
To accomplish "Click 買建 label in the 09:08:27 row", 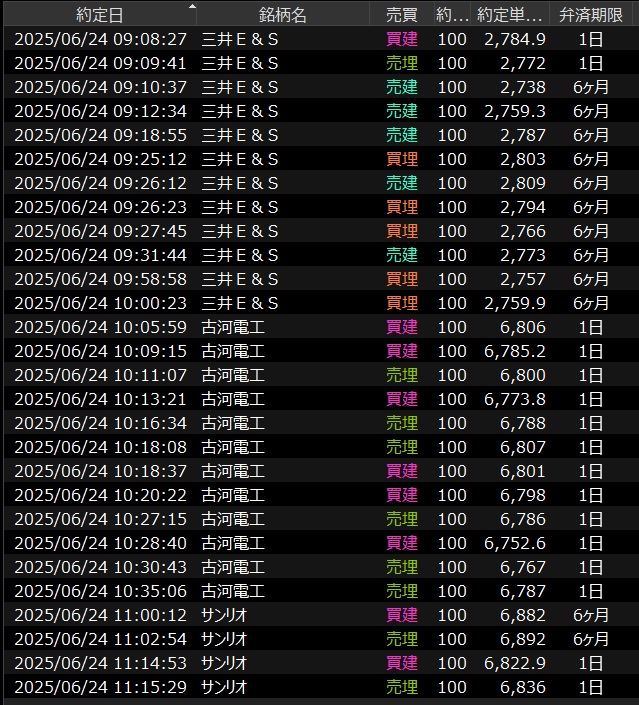I will [402, 39].
